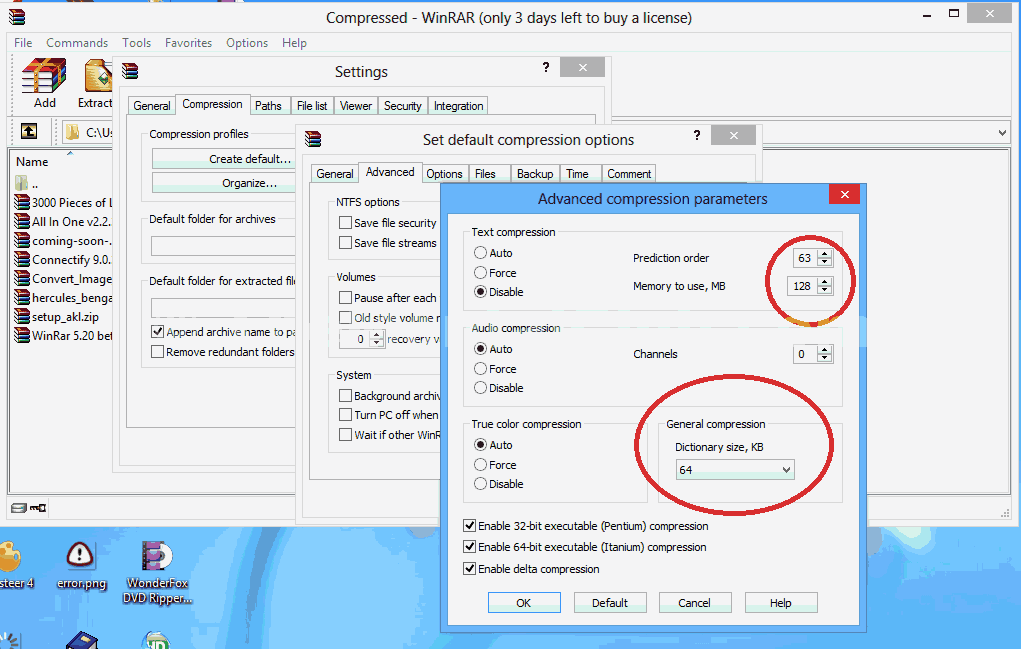
Task: Switch to Backup tab in compression options
Action: 535,174
